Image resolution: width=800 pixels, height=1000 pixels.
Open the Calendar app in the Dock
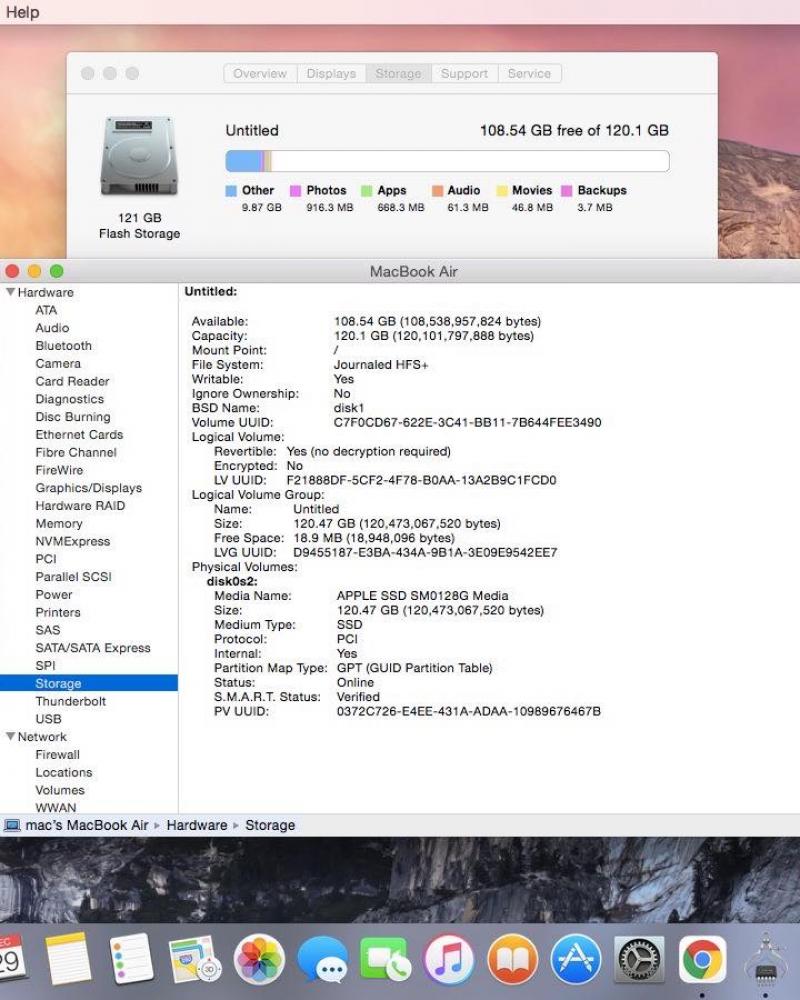[x=11, y=958]
